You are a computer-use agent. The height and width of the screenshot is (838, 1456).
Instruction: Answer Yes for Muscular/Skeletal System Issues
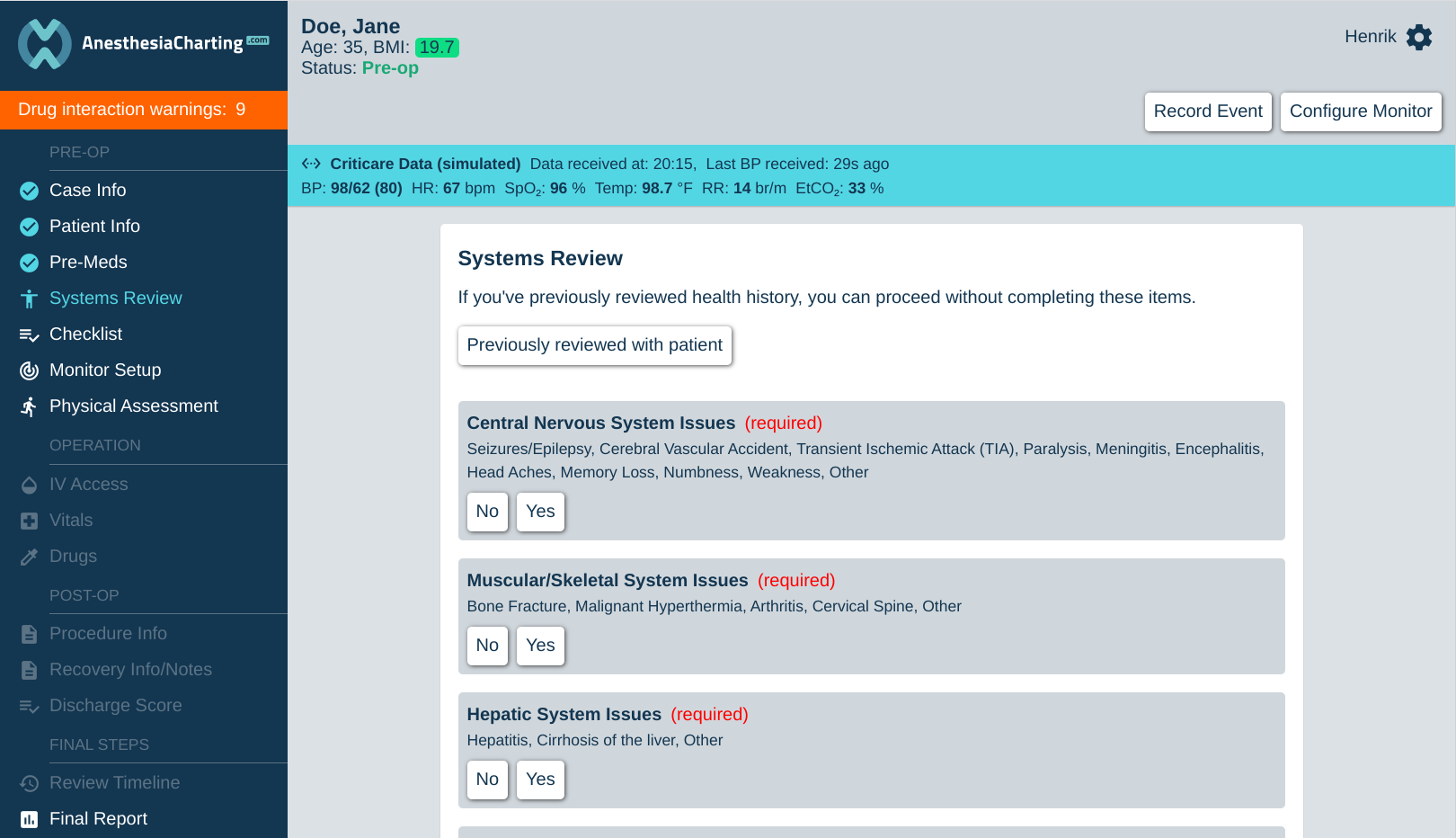[x=540, y=646]
